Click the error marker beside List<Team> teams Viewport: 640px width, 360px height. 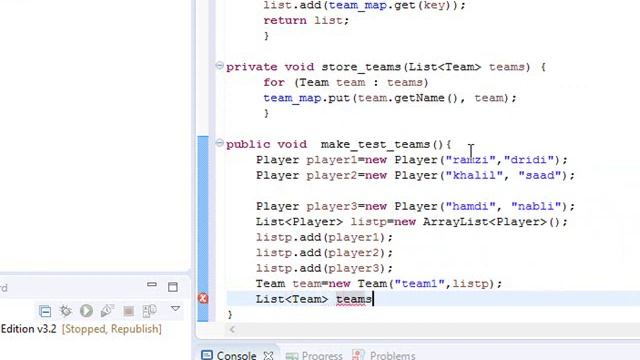(203, 298)
